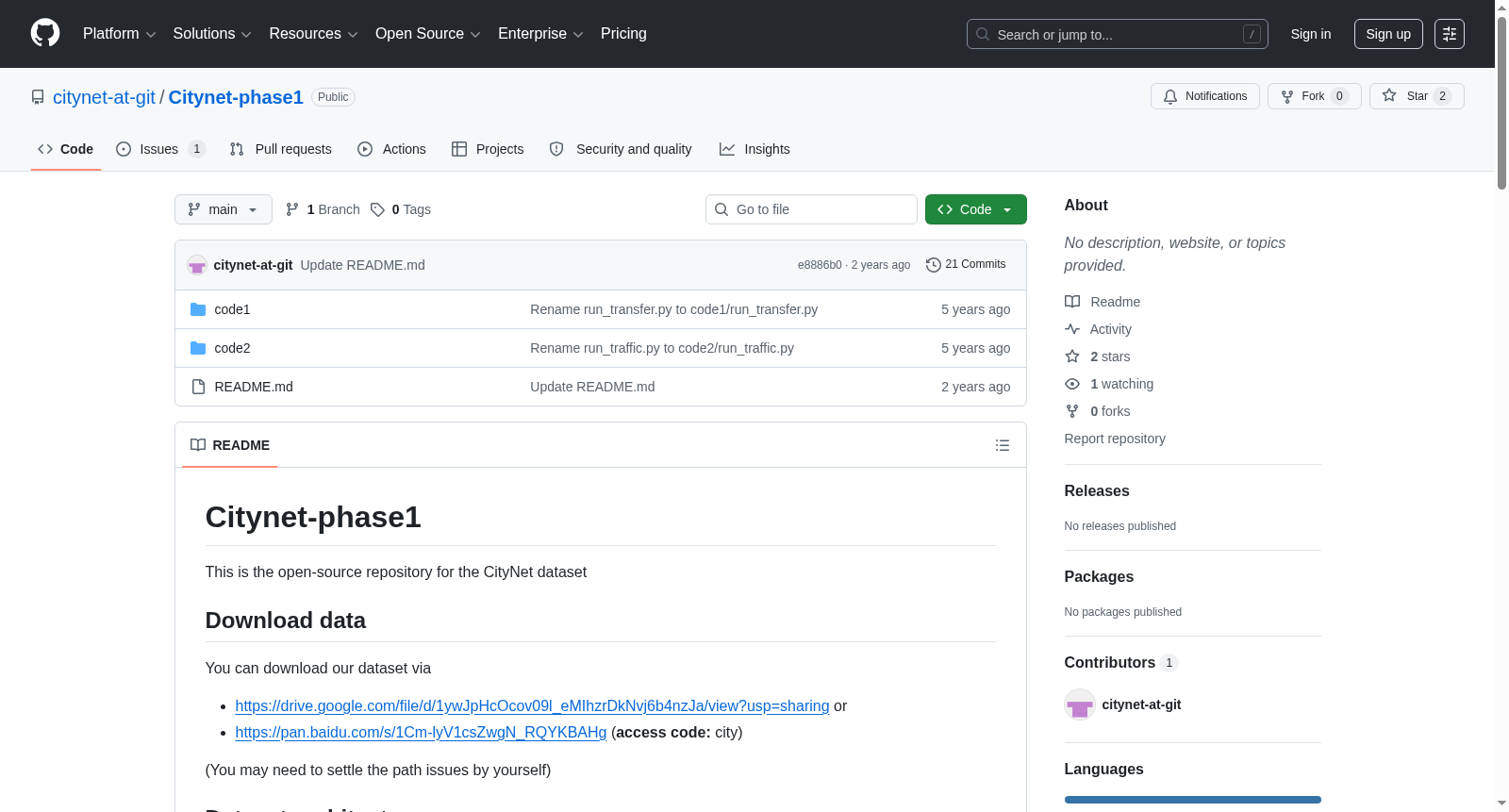The height and width of the screenshot is (812, 1509).
Task: Click the star icon beside 2 stars
Action: pyautogui.click(x=1072, y=356)
